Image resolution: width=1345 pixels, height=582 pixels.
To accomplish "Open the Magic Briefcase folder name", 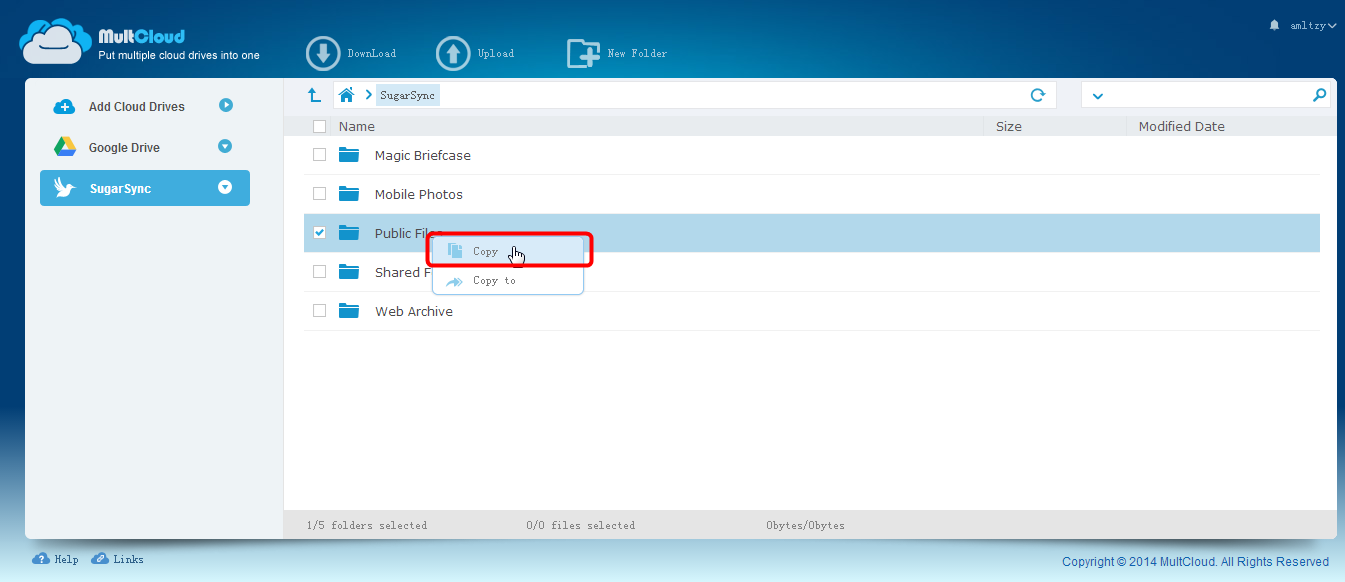I will (423, 155).
